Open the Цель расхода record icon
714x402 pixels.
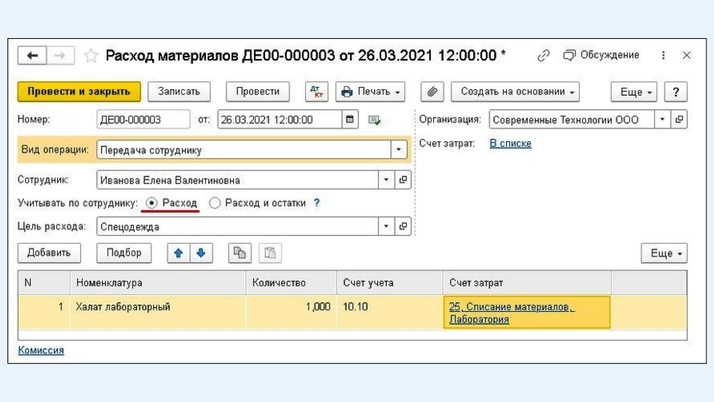coord(403,226)
